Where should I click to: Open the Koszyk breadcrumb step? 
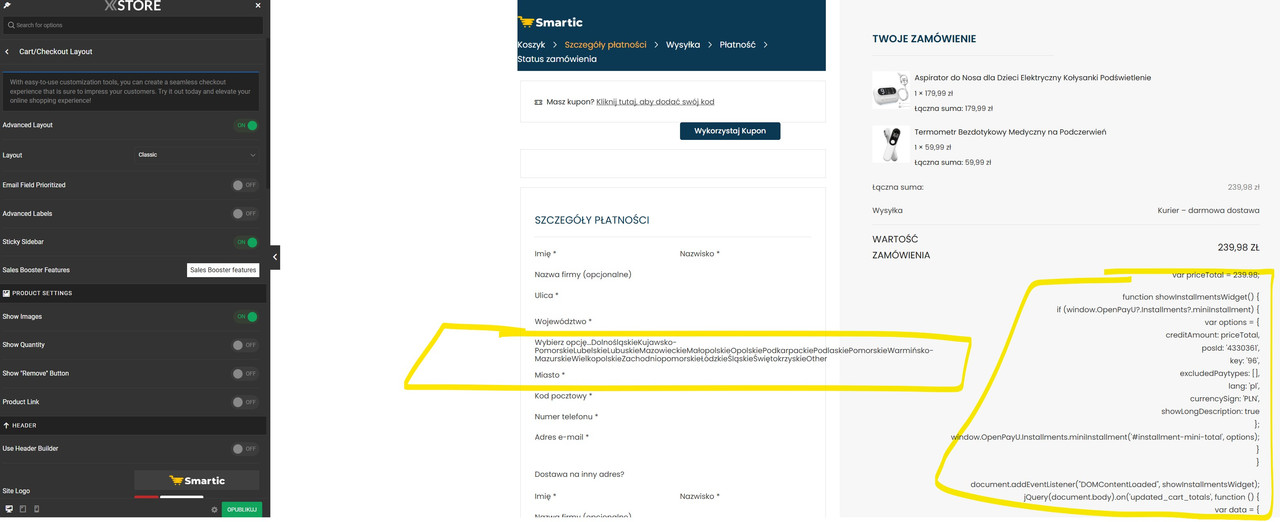click(531, 45)
